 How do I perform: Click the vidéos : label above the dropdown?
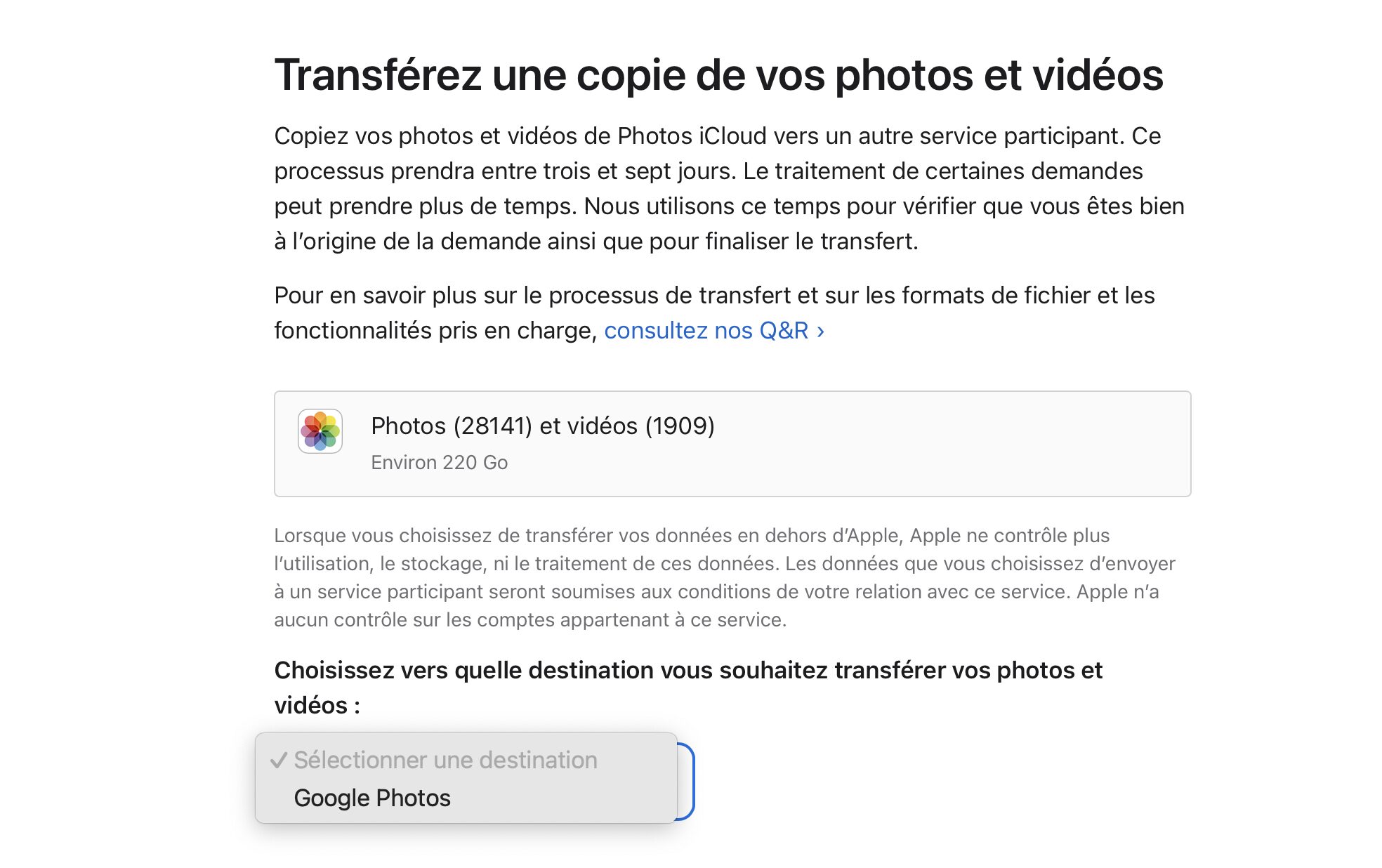(317, 705)
